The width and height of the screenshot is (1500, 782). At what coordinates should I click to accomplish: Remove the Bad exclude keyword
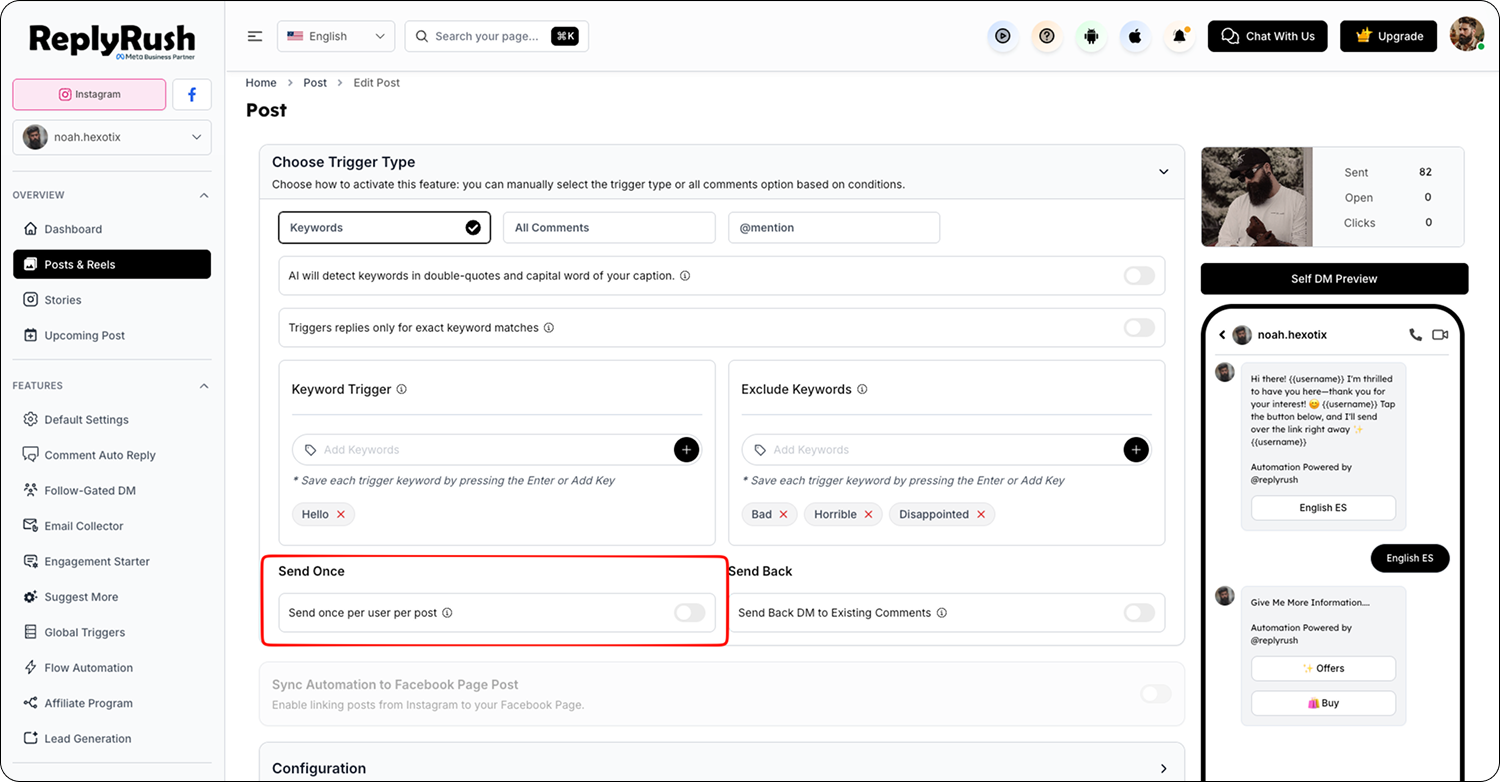[783, 514]
